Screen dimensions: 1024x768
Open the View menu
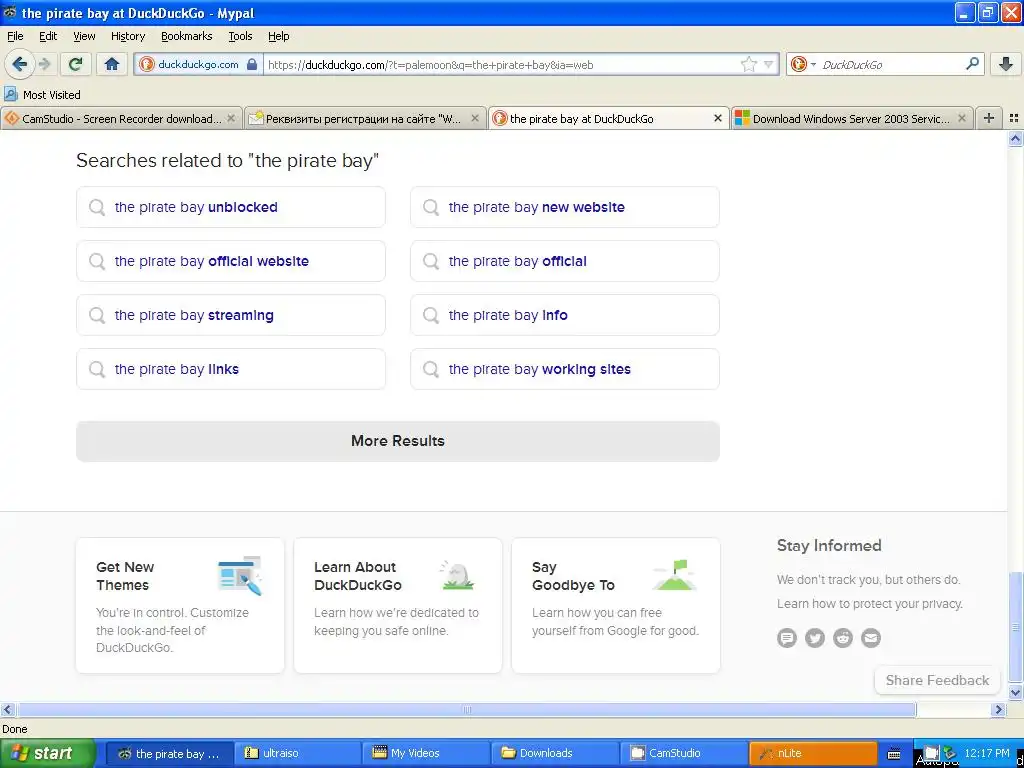84,36
